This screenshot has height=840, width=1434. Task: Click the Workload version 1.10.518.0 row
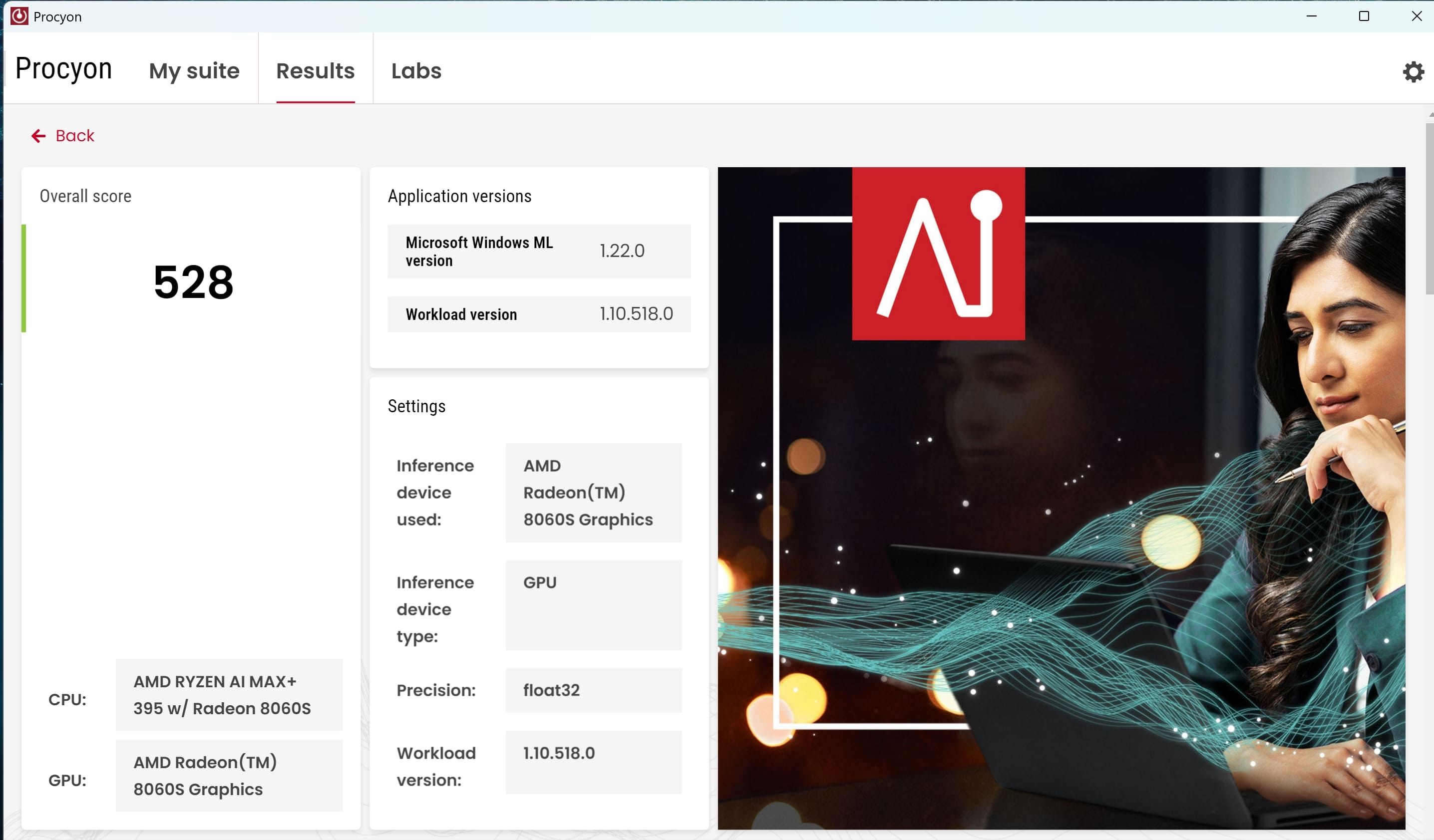click(538, 314)
